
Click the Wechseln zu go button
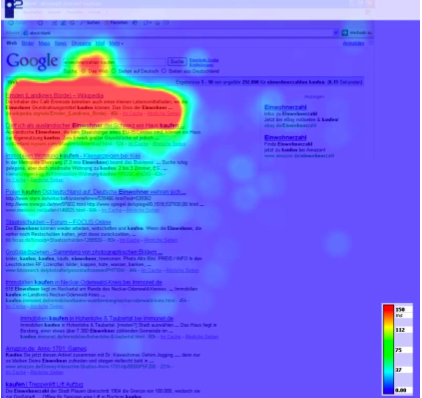click(356, 33)
